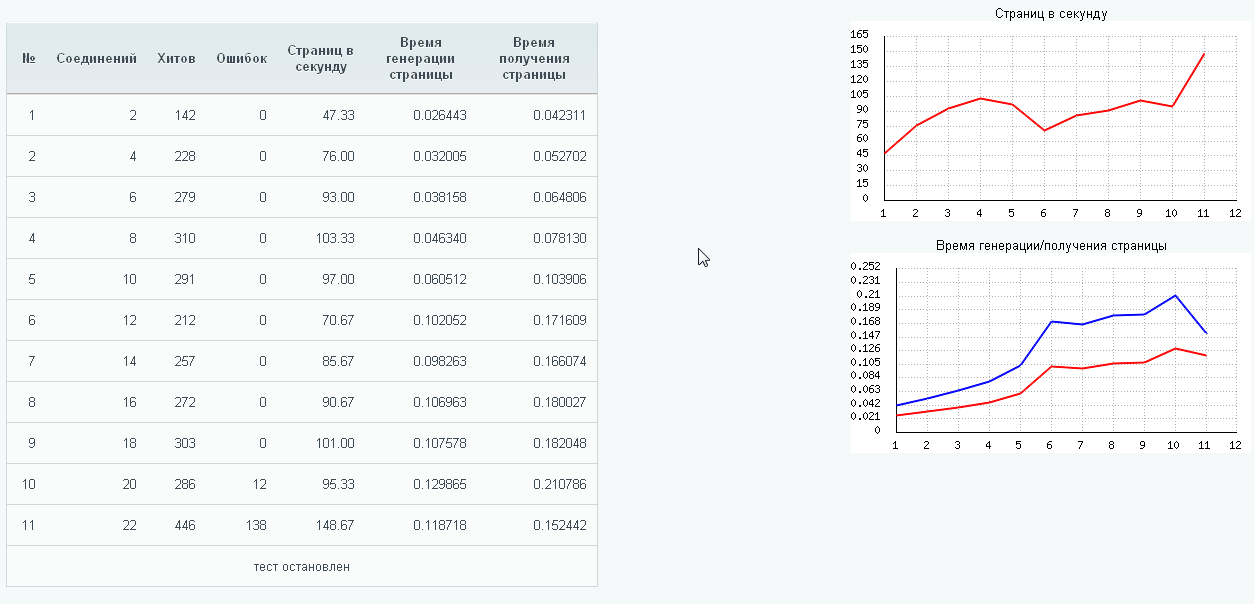Click the 'Страниц в секунду' table header
Screen dimensions: 1254x604
(x=320, y=59)
